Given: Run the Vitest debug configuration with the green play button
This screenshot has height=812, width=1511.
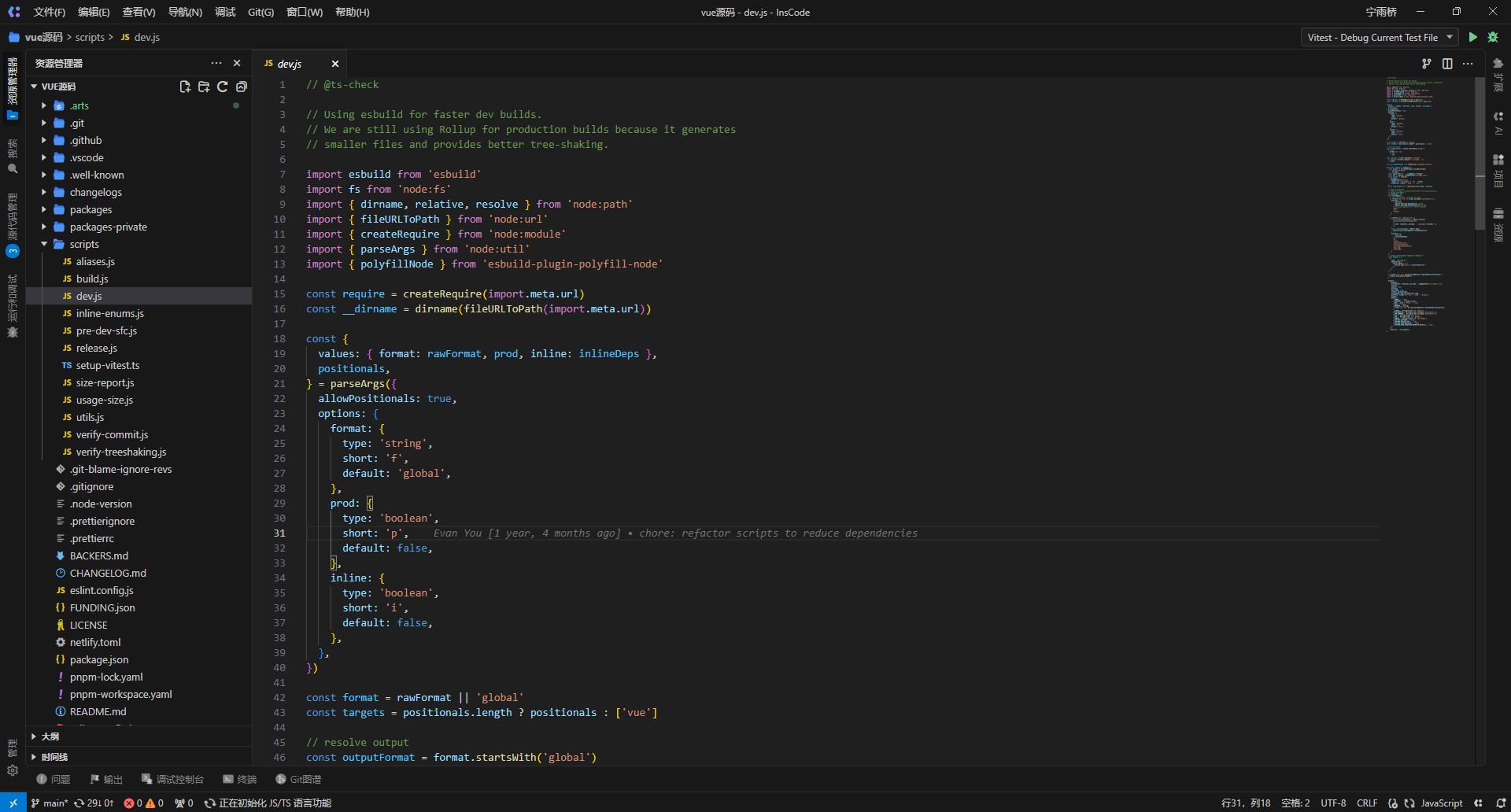Looking at the screenshot, I should (1473, 37).
